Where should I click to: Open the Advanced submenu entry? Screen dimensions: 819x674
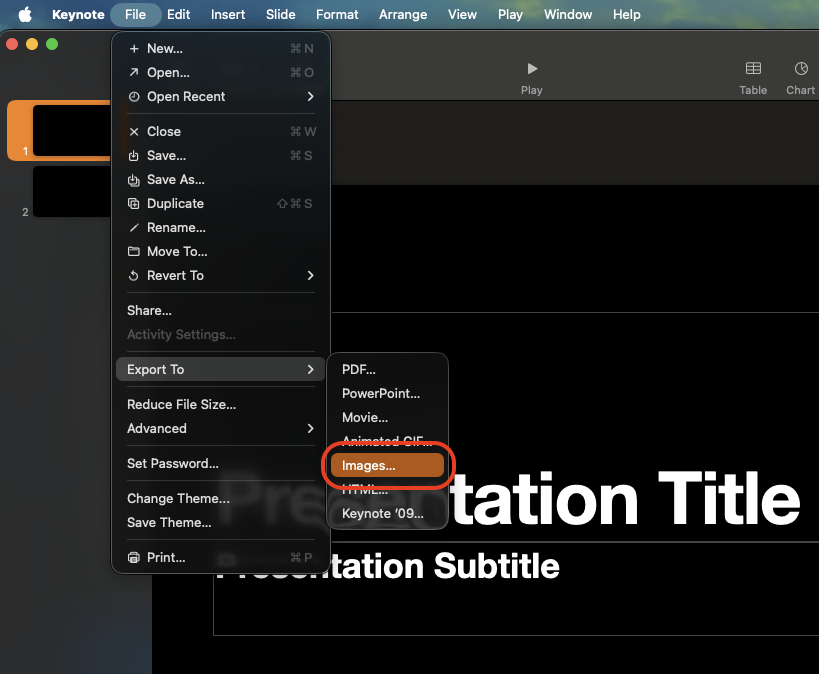click(221, 428)
